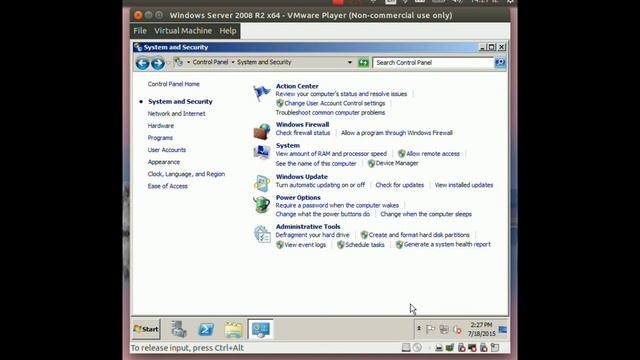Click the Power Options battery icon
This screenshot has height=360, width=640.
pyautogui.click(x=261, y=204)
